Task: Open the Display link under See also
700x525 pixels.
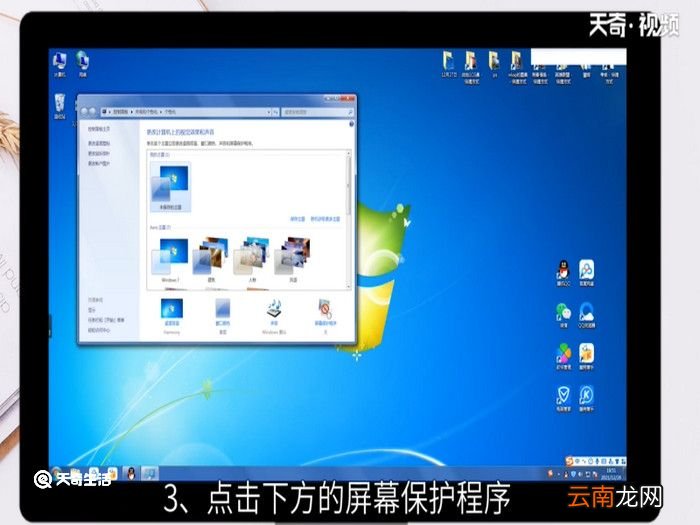Action: [x=92, y=310]
